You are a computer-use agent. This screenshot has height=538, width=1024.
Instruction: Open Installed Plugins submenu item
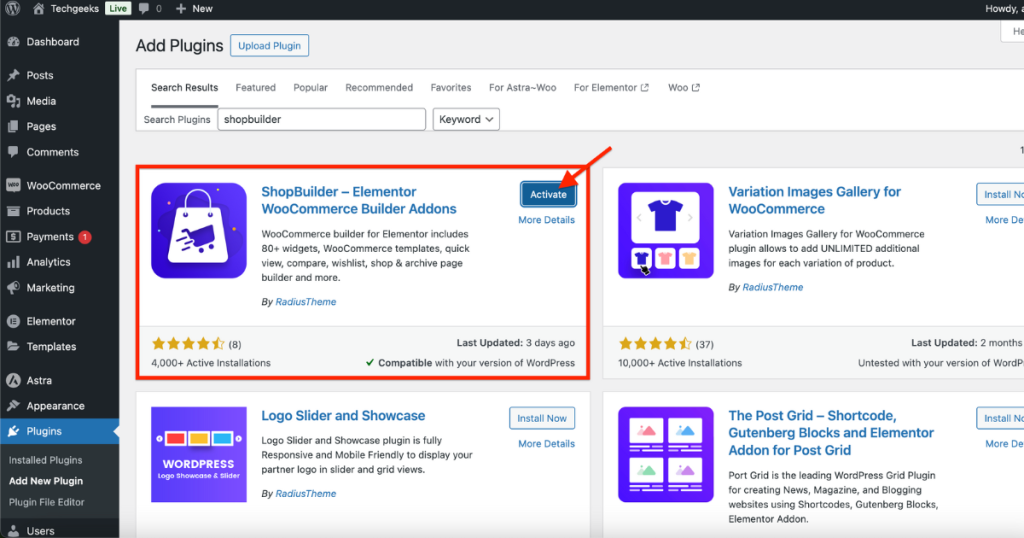coord(46,460)
